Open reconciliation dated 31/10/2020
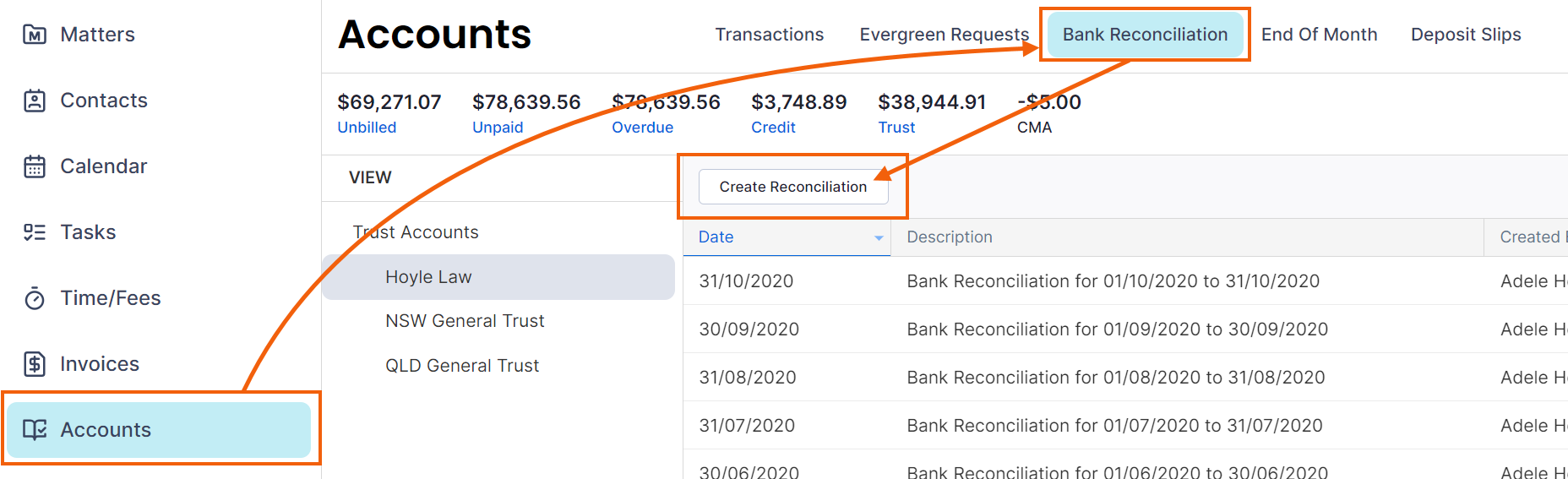This screenshot has height=479, width=1568. (1125, 281)
